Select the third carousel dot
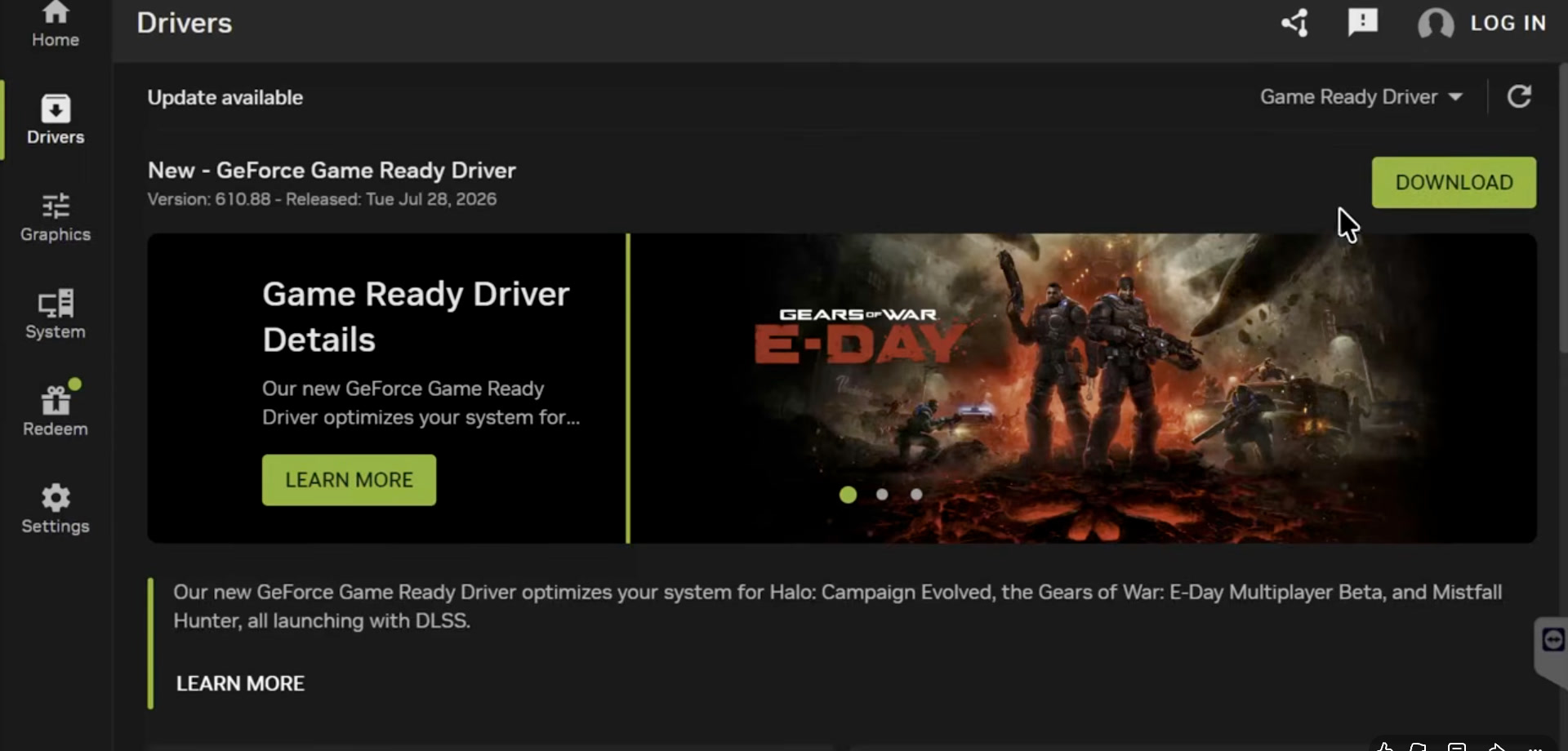This screenshot has height=751, width=1568. [916, 494]
